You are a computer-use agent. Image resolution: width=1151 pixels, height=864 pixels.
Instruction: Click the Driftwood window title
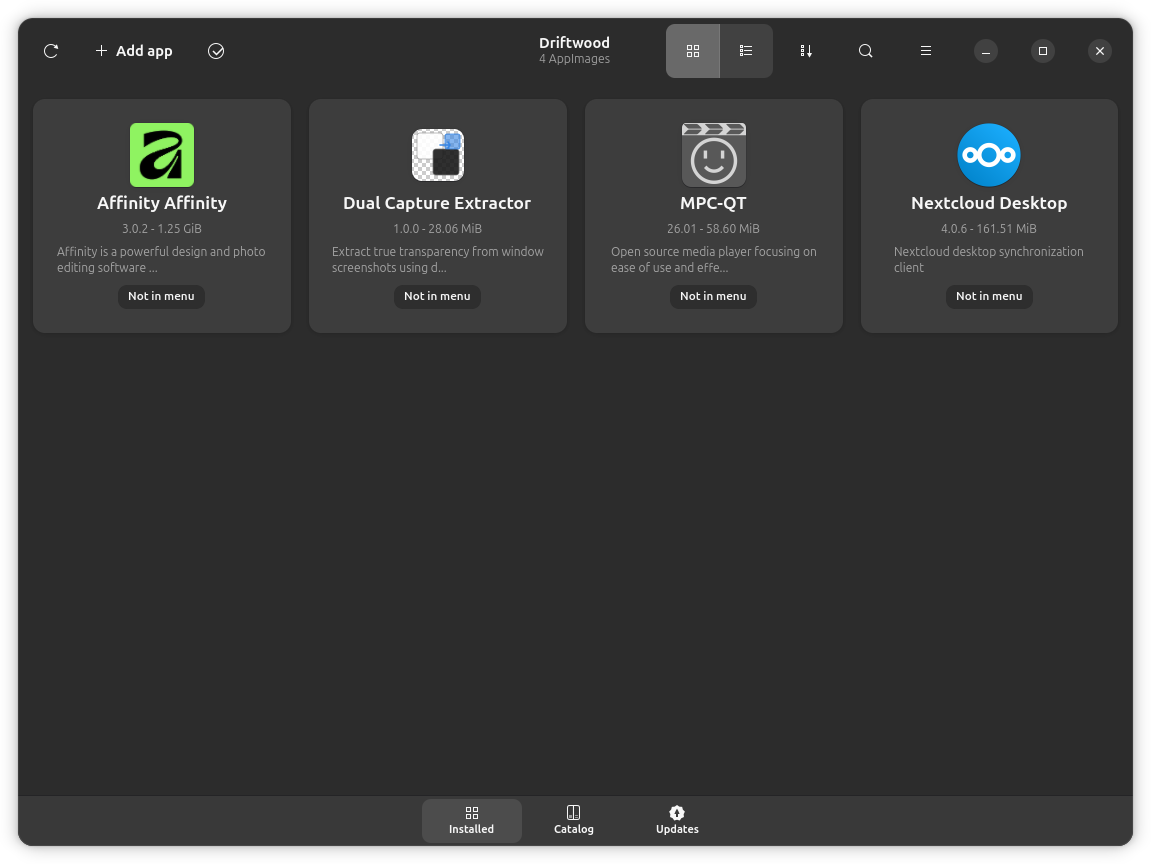(574, 42)
